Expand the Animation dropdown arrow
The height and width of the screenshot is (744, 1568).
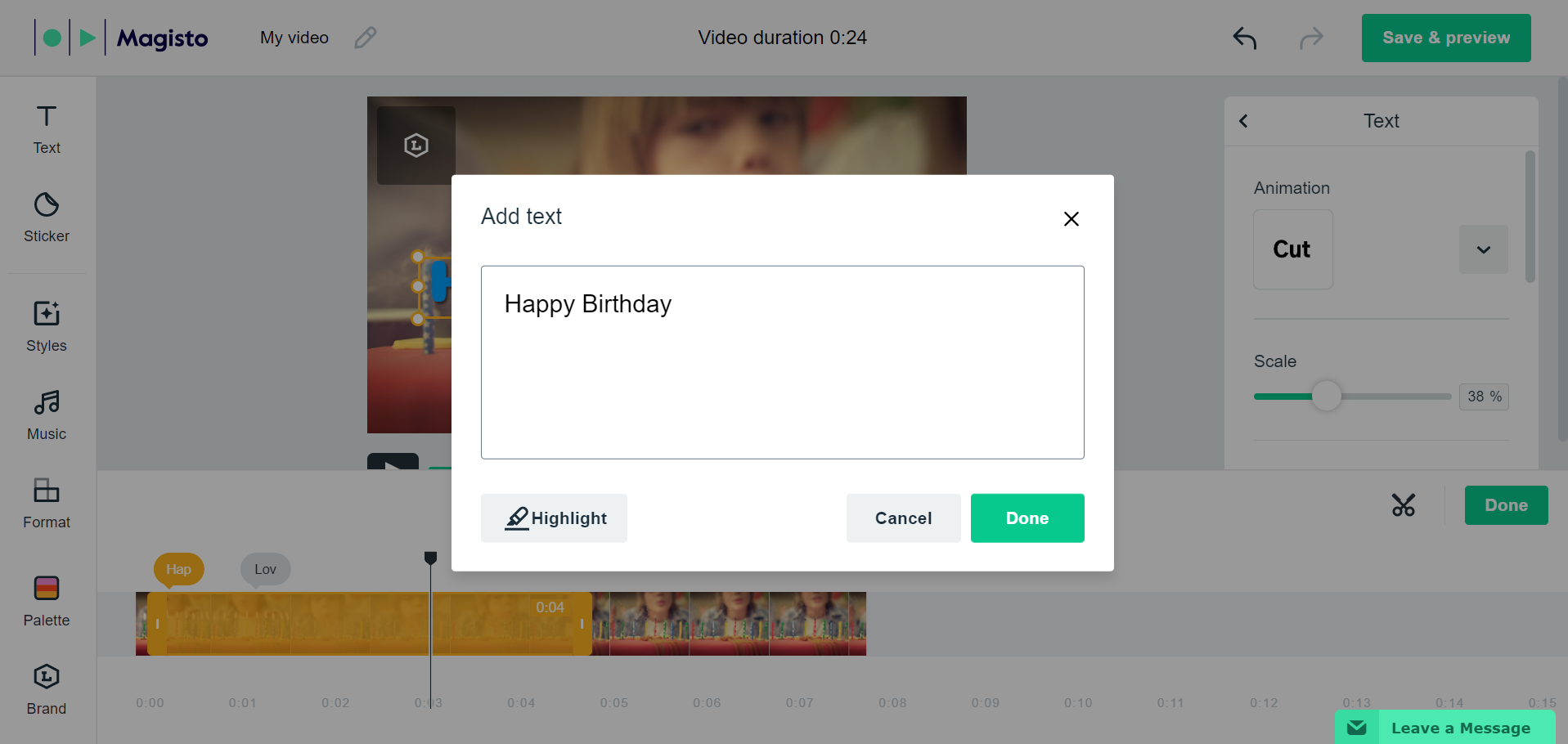pos(1484,249)
